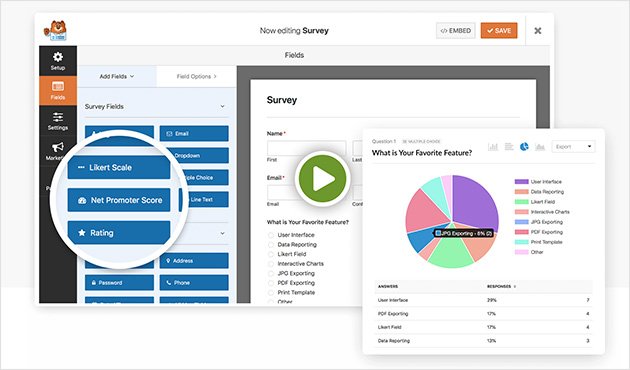Click the 'Likert Field' table row

(483, 327)
